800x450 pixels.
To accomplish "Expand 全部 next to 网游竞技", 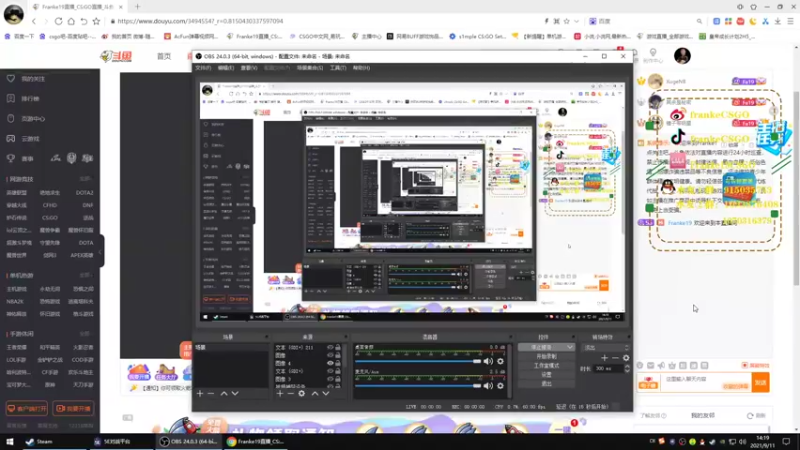I will [x=85, y=179].
